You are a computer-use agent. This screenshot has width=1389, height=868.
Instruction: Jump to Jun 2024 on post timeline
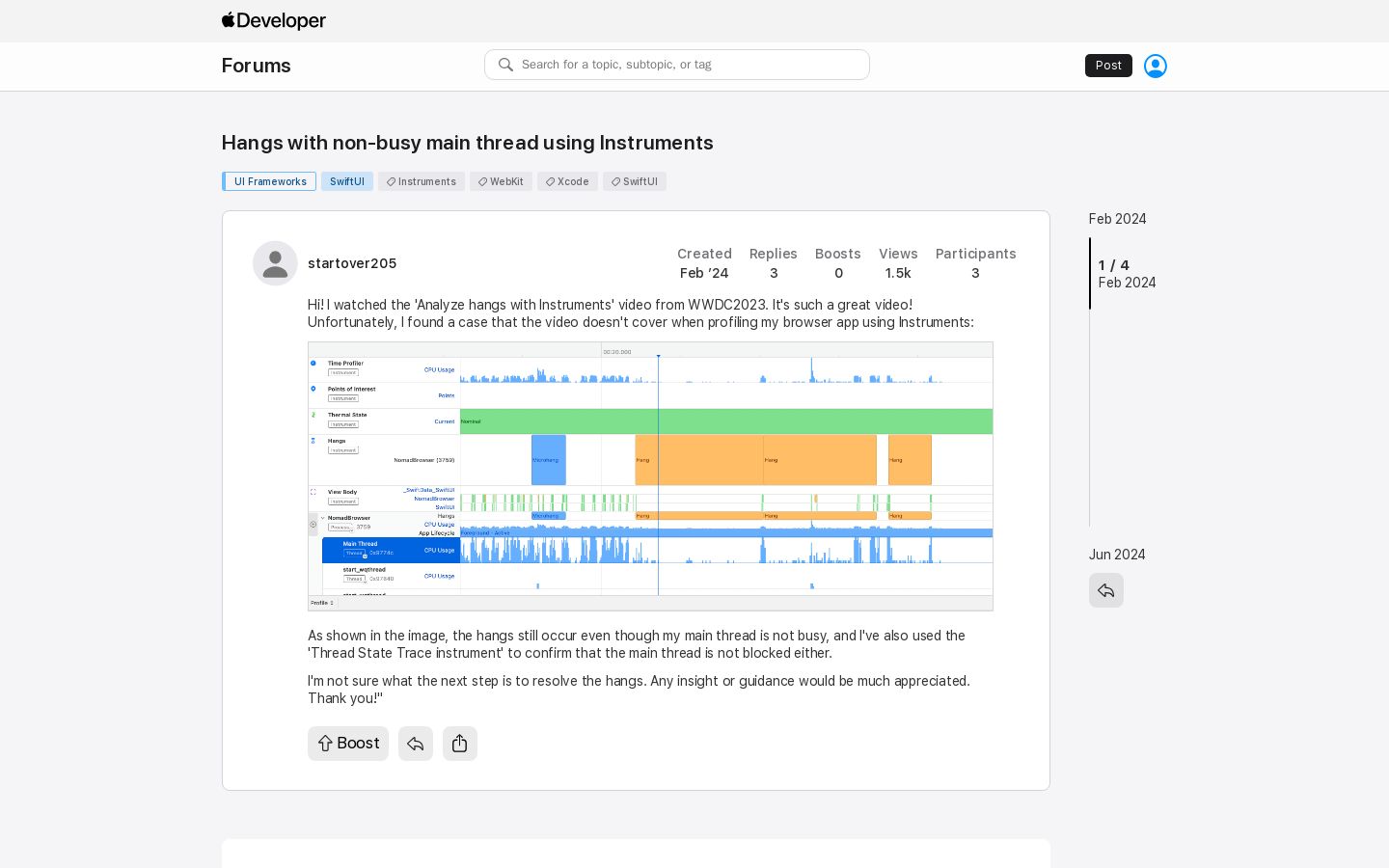pos(1117,555)
